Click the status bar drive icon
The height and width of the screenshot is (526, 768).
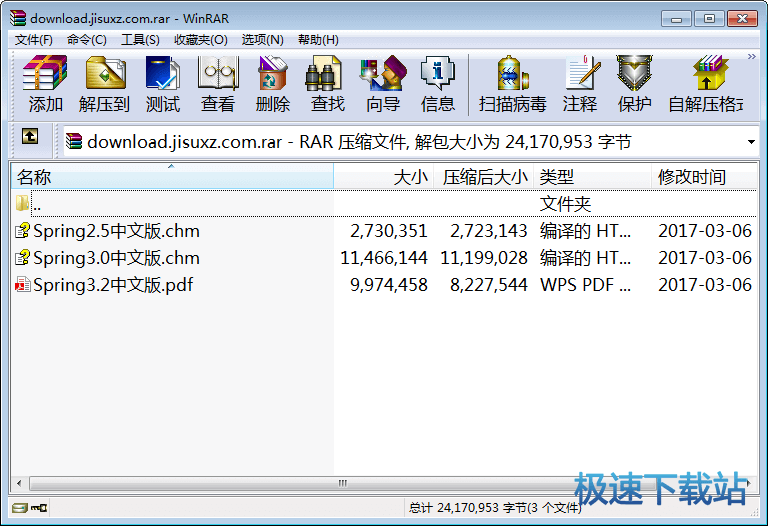pos(20,508)
